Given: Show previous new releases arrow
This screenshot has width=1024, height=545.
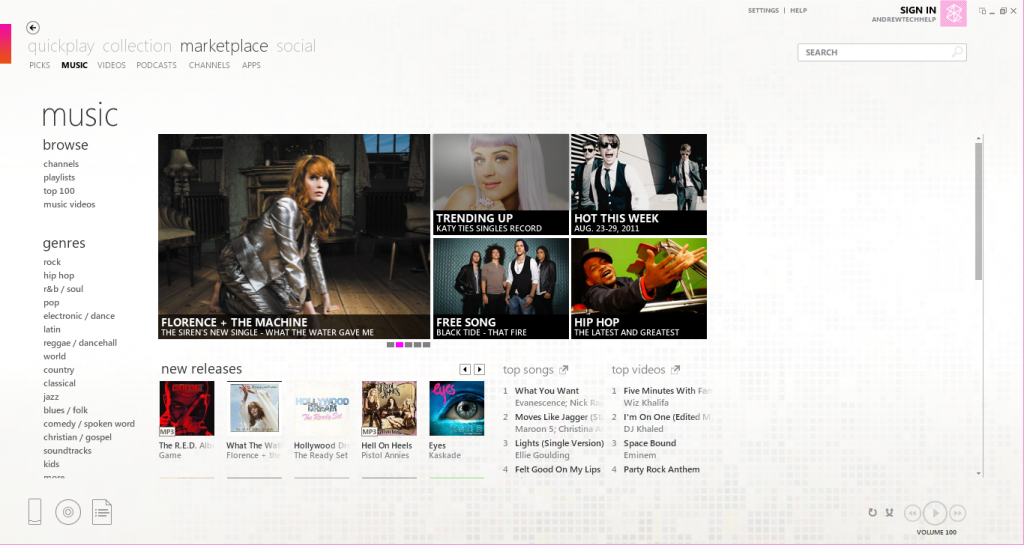Looking at the screenshot, I should tap(465, 369).
